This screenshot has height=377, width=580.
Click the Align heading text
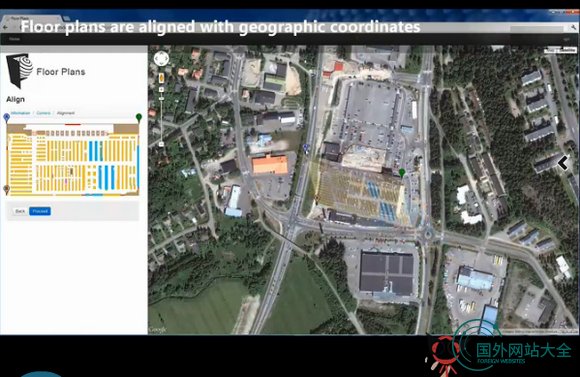(x=16, y=99)
